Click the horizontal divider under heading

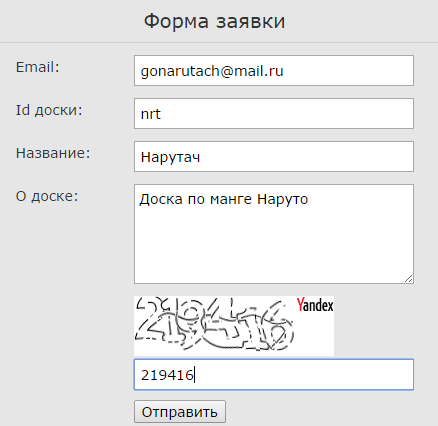pyautogui.click(x=219, y=42)
